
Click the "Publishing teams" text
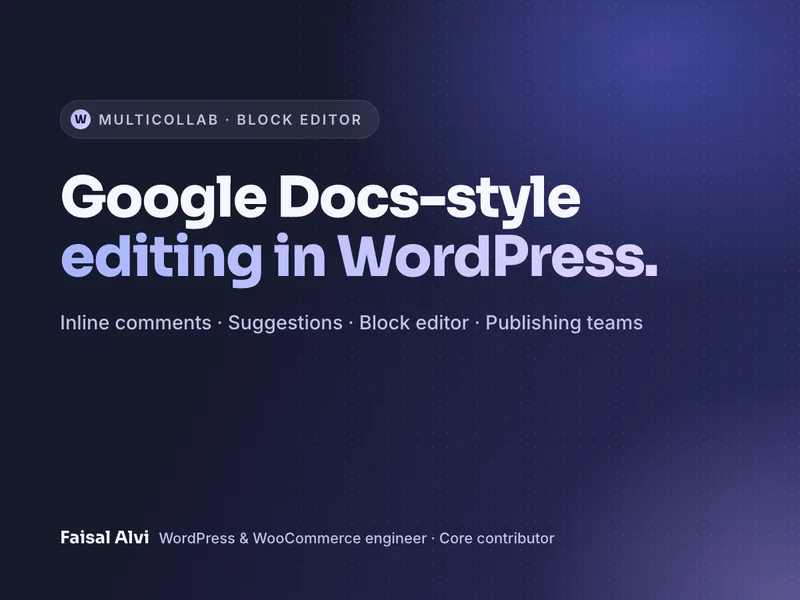pyautogui.click(x=564, y=323)
